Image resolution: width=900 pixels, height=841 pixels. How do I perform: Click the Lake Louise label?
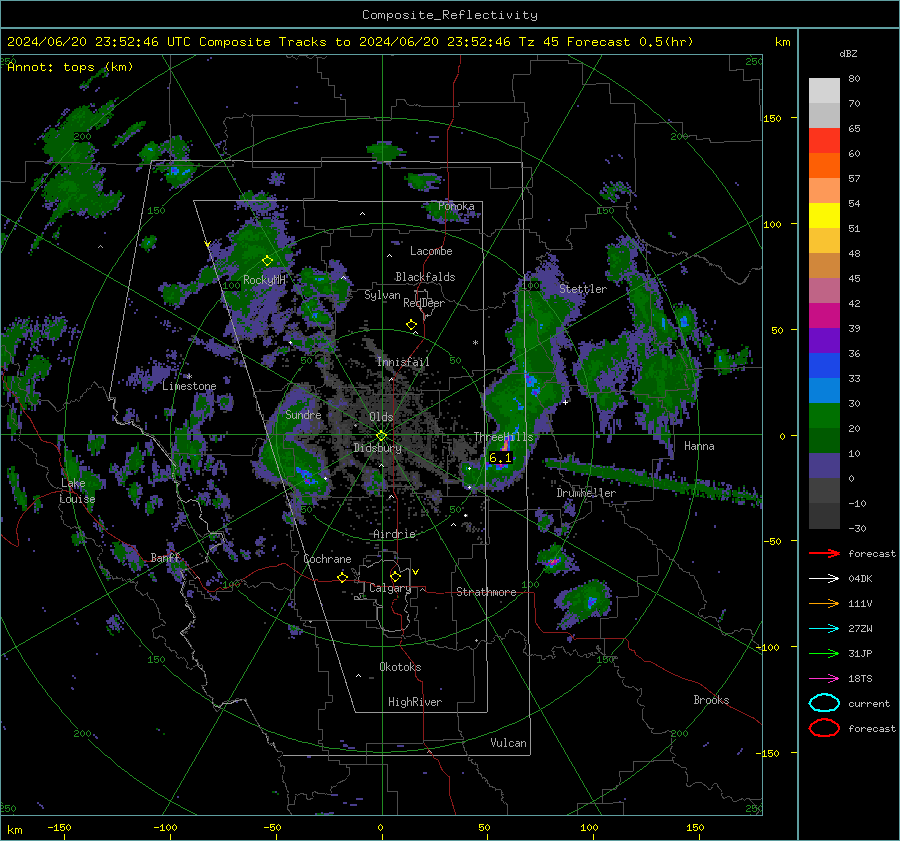click(77, 491)
